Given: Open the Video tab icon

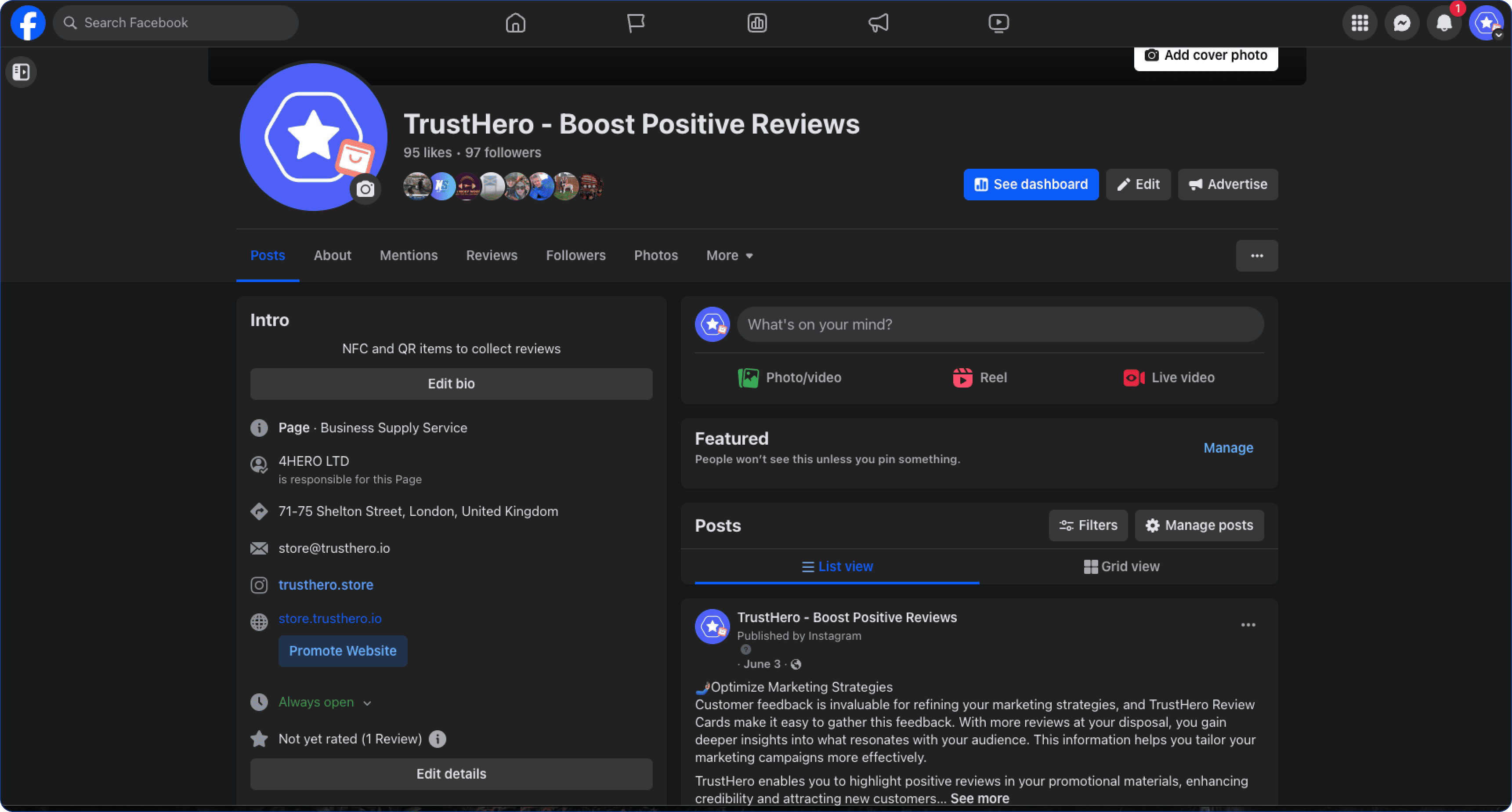Looking at the screenshot, I should click(998, 23).
